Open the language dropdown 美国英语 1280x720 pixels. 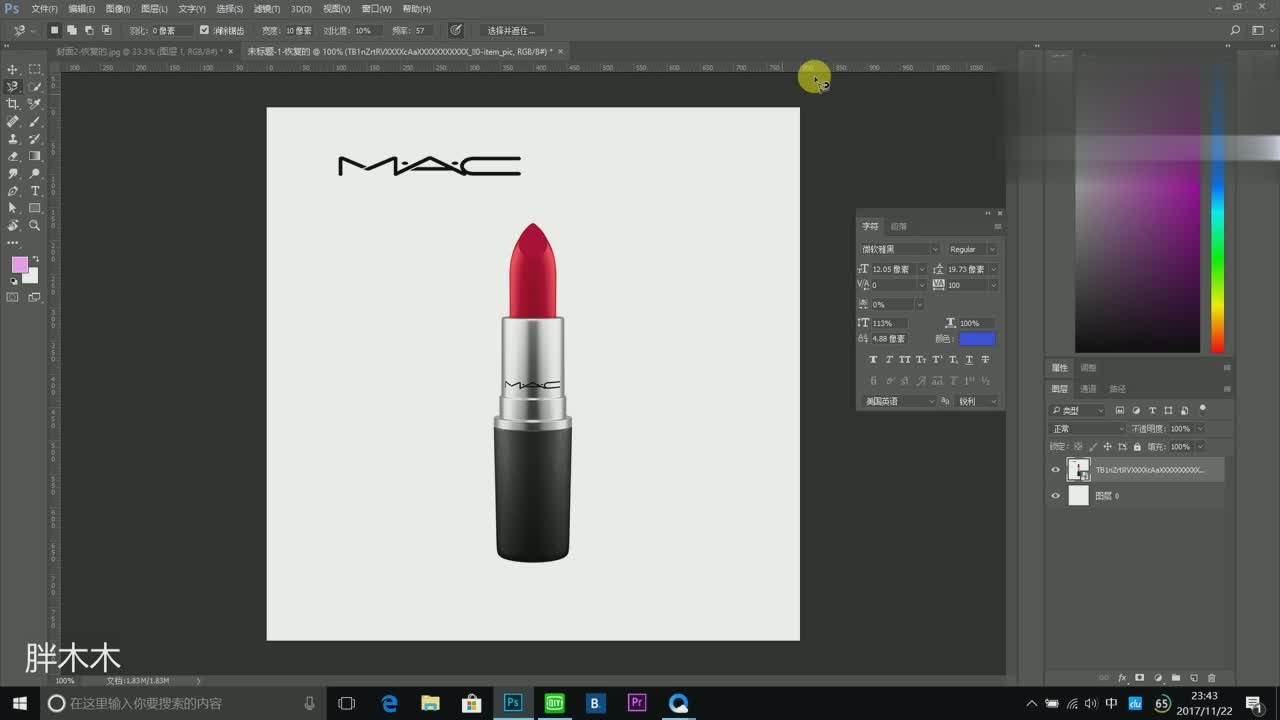click(898, 401)
